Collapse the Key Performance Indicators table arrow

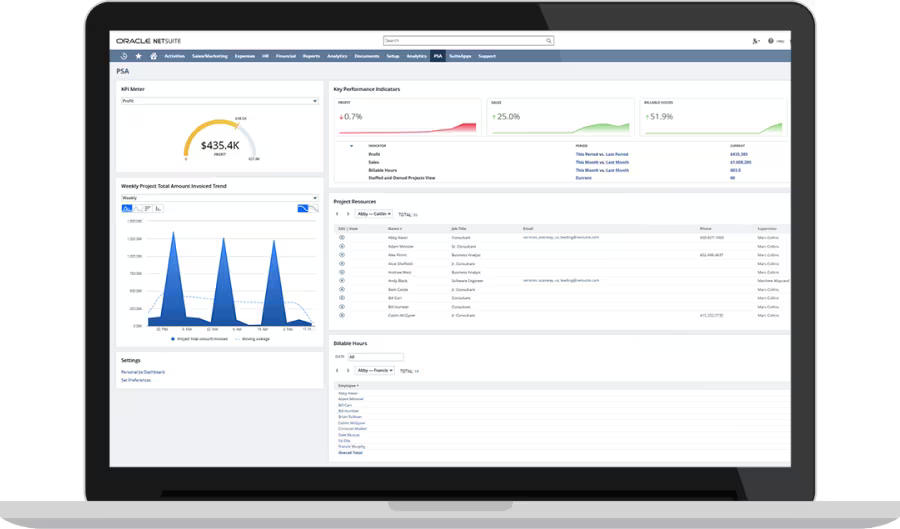350,145
